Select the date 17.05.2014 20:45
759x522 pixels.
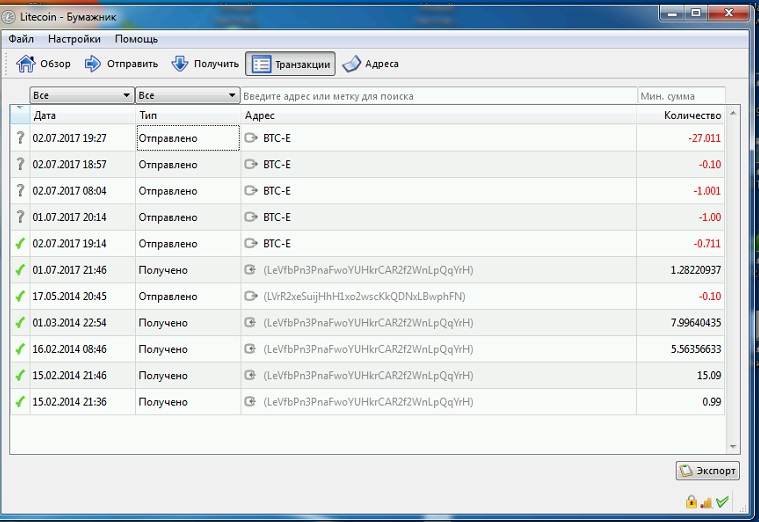coord(69,296)
